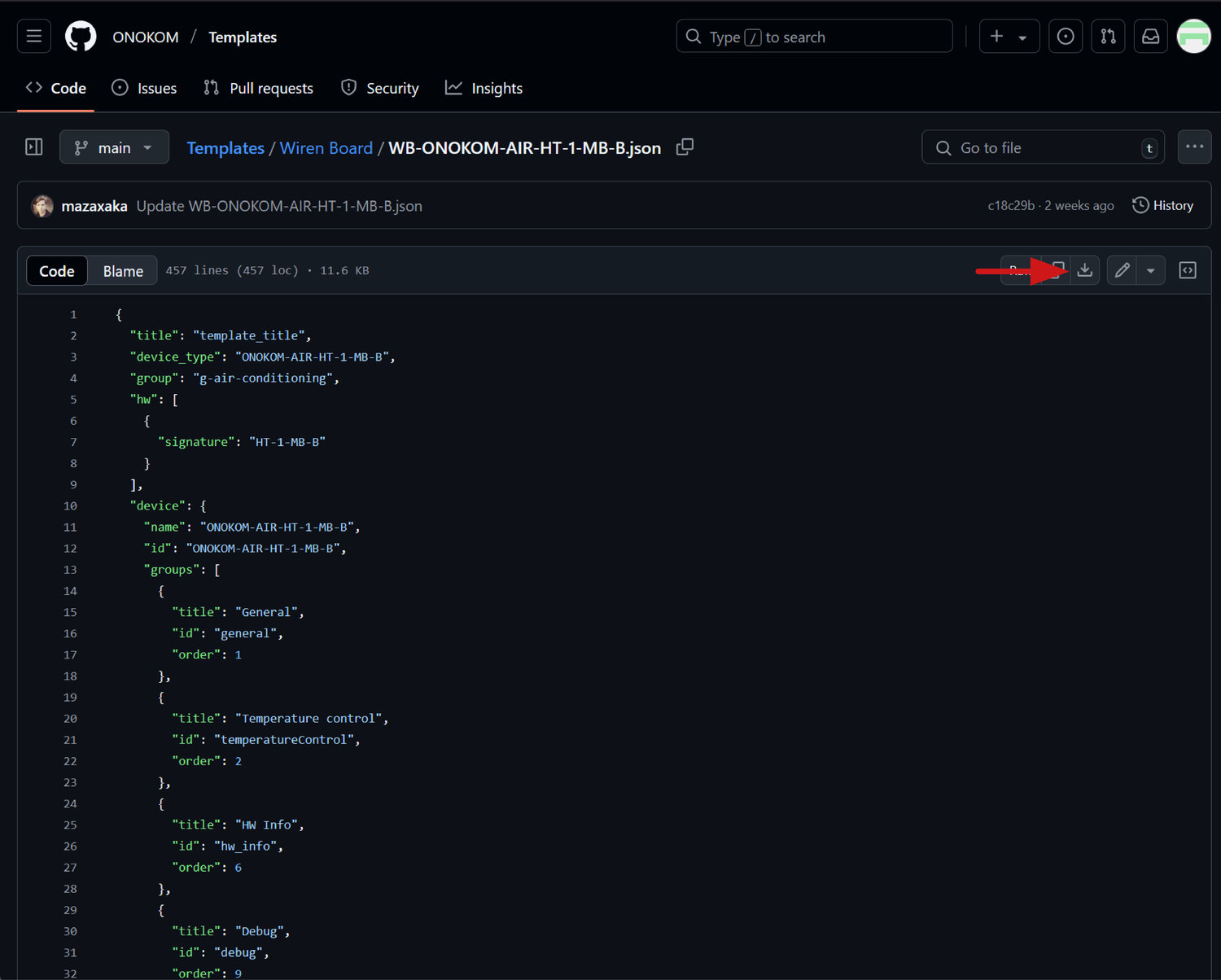Click the "ONOKOM-AIR-HT-1-MB-B" device_type value
Image resolution: width=1221 pixels, height=980 pixels.
pos(312,357)
